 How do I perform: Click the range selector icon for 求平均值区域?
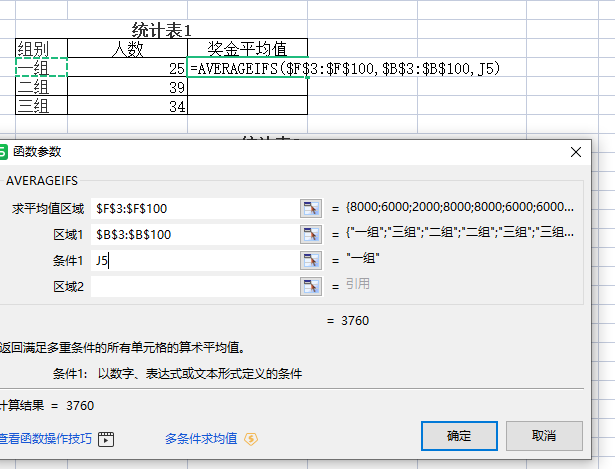[311, 209]
